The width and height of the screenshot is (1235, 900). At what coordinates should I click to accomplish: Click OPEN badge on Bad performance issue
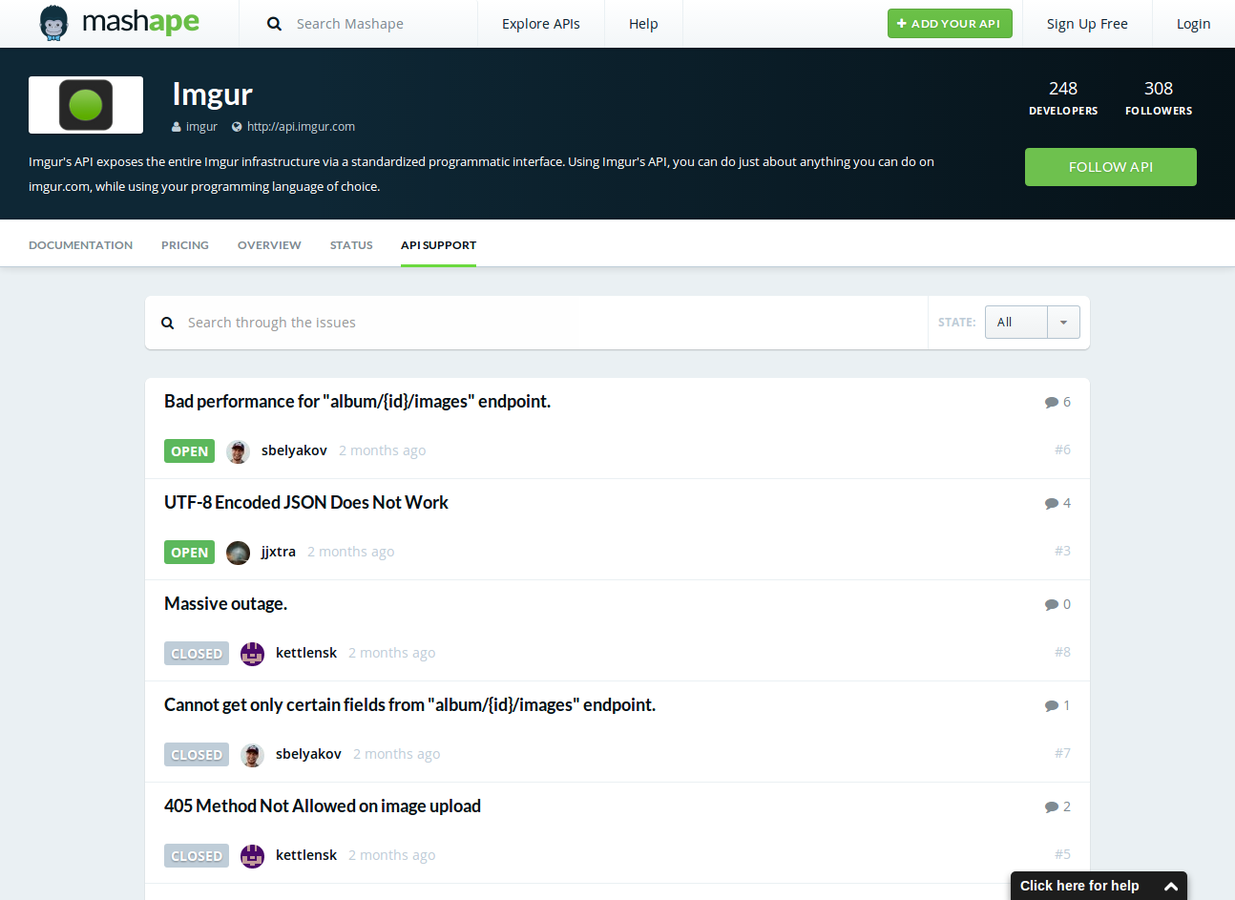[x=189, y=451]
